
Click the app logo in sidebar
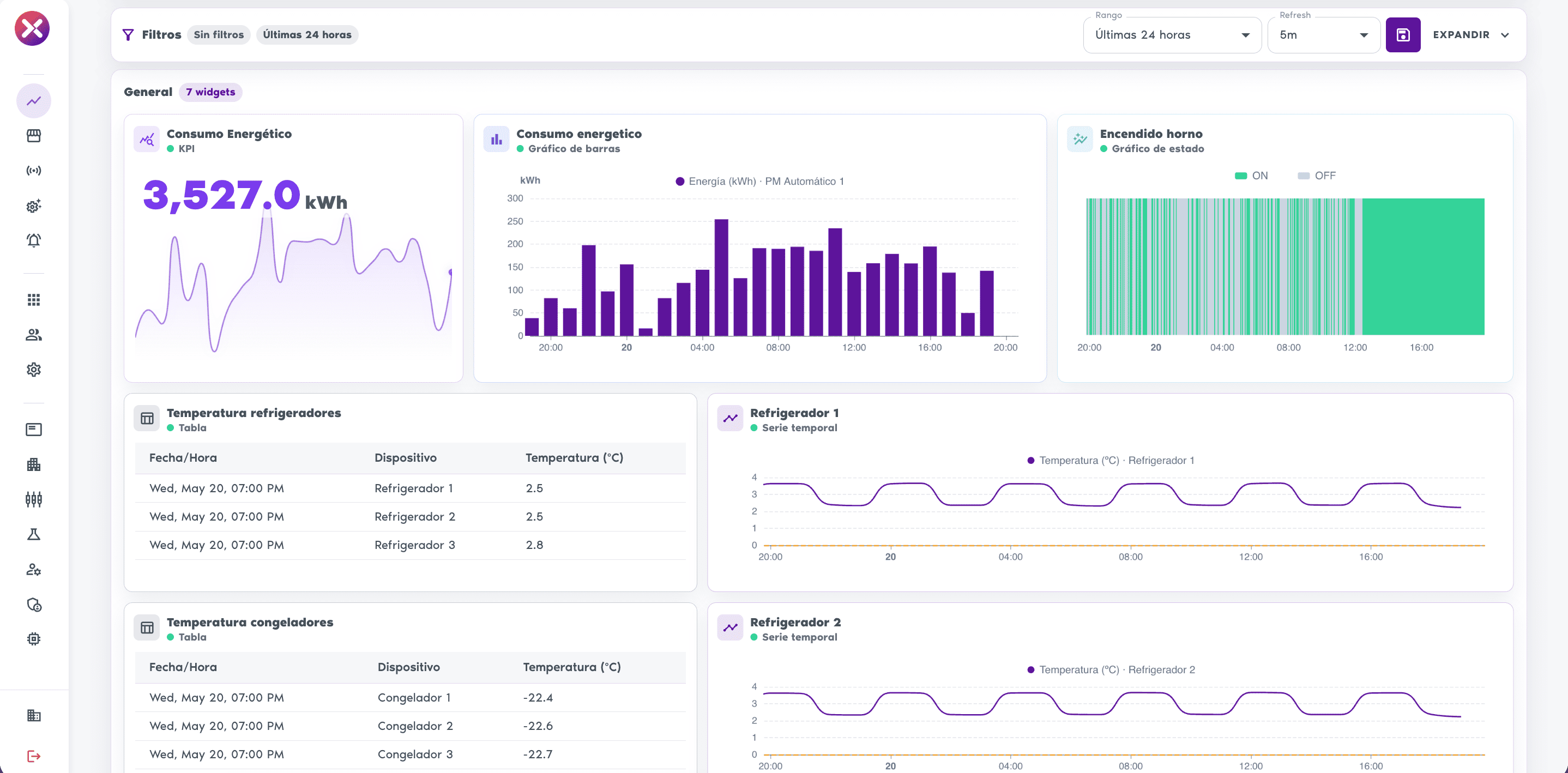point(32,28)
